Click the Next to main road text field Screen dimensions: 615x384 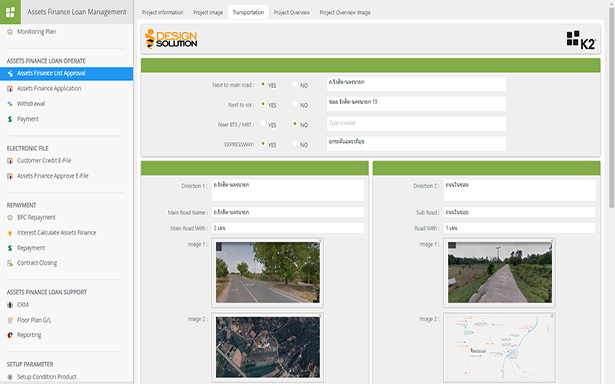pos(417,84)
